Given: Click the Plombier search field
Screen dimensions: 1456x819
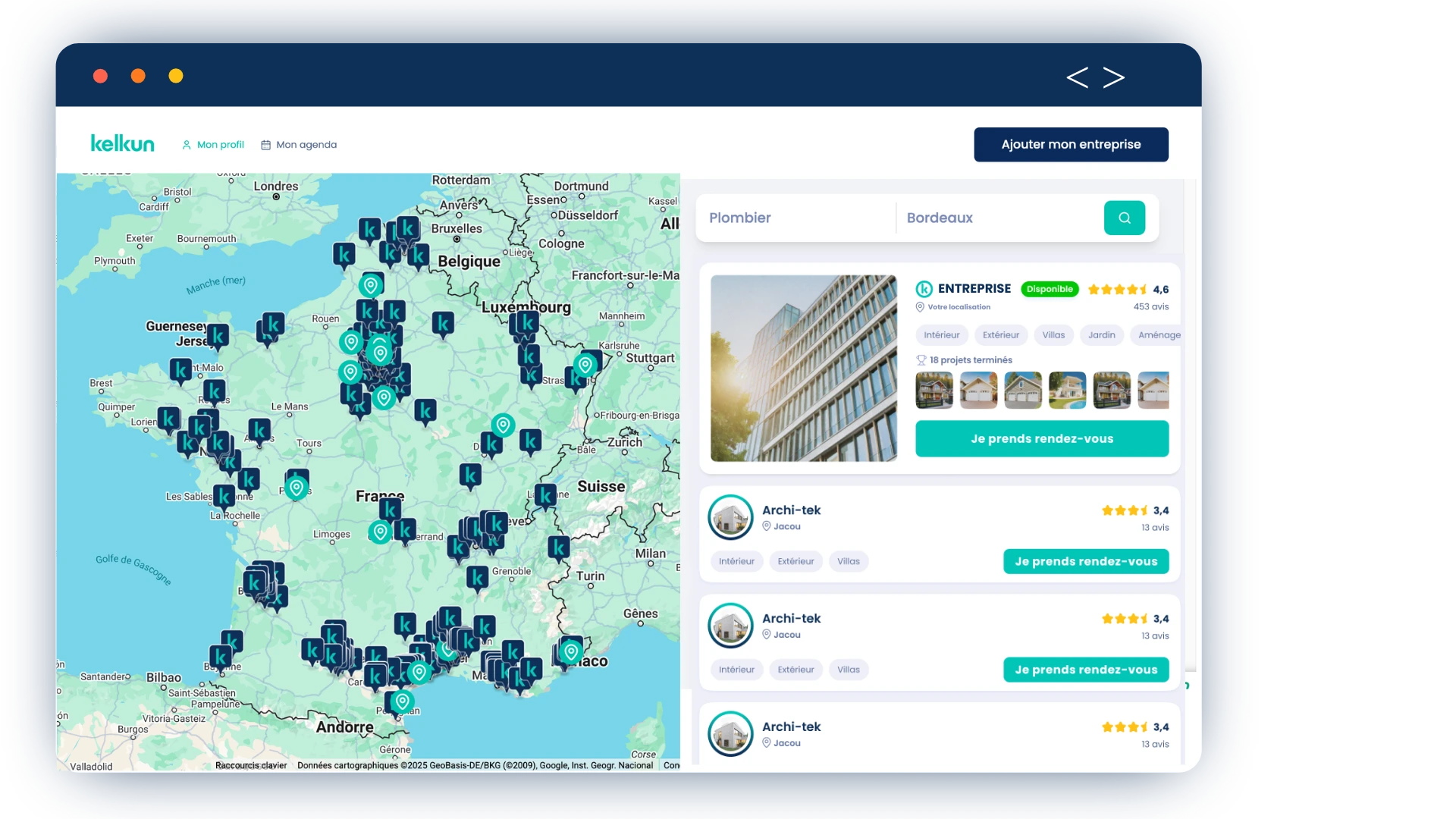Looking at the screenshot, I should 795,218.
